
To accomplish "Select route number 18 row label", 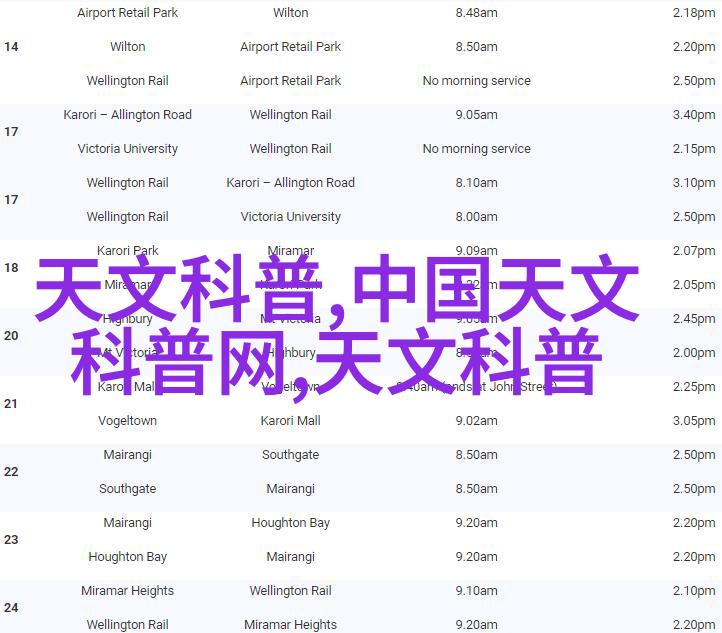I will (11, 268).
